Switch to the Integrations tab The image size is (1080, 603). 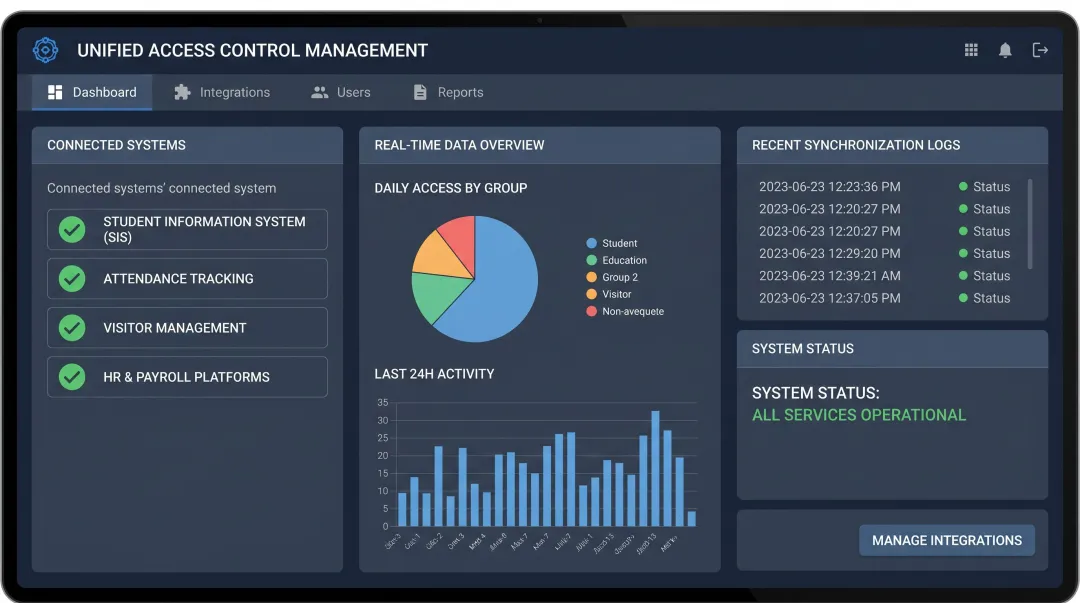coord(234,92)
